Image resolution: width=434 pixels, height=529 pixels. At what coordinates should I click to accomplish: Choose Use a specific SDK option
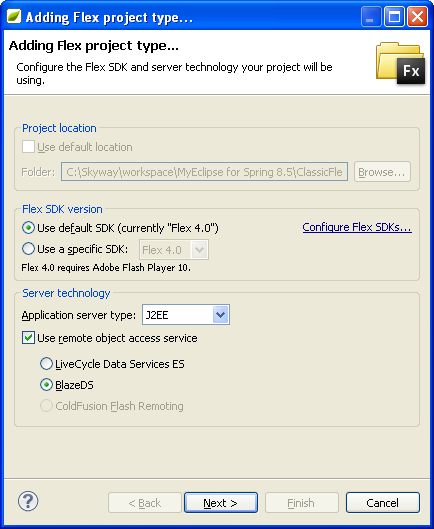click(x=28, y=249)
